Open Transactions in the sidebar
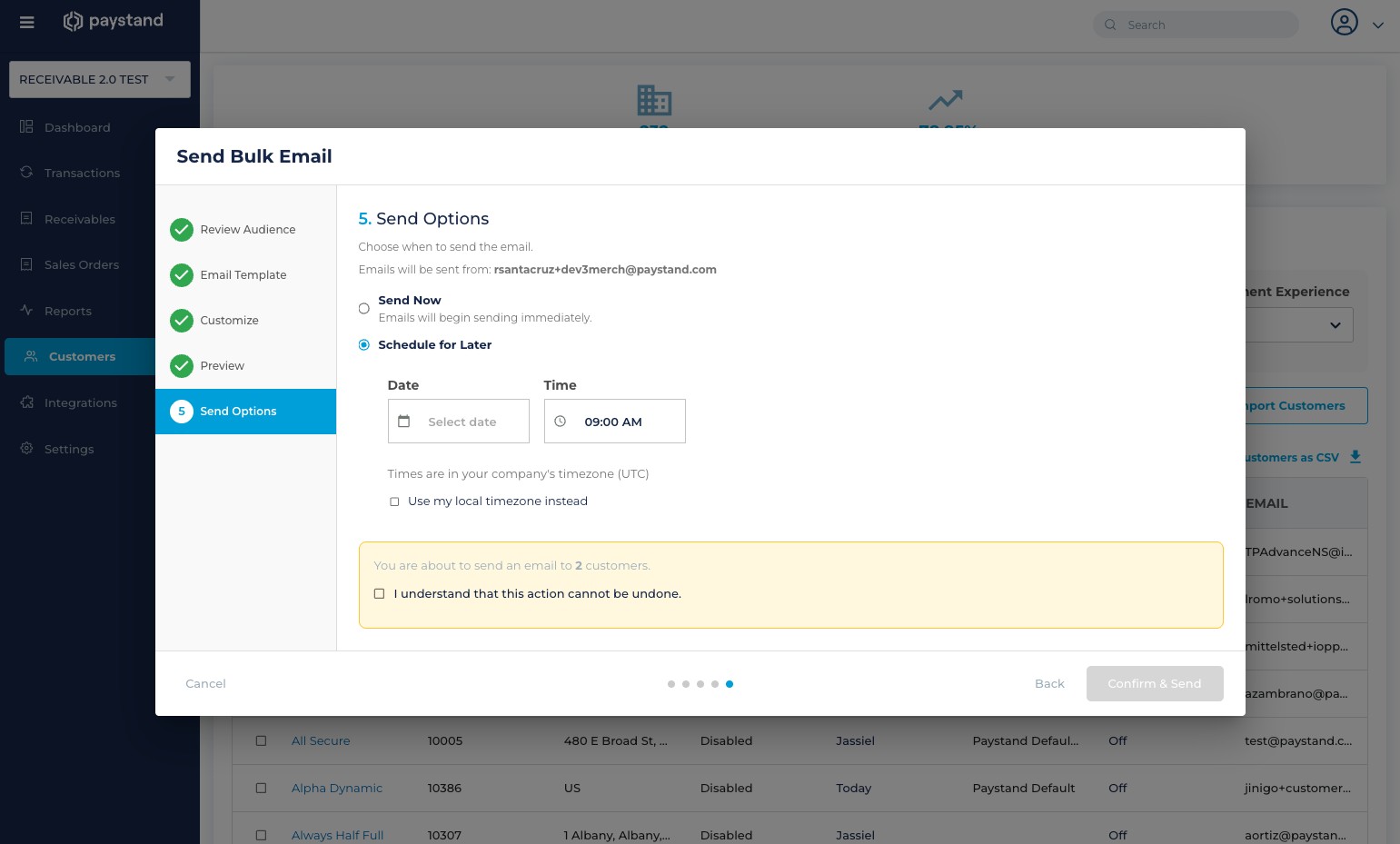 pos(82,173)
